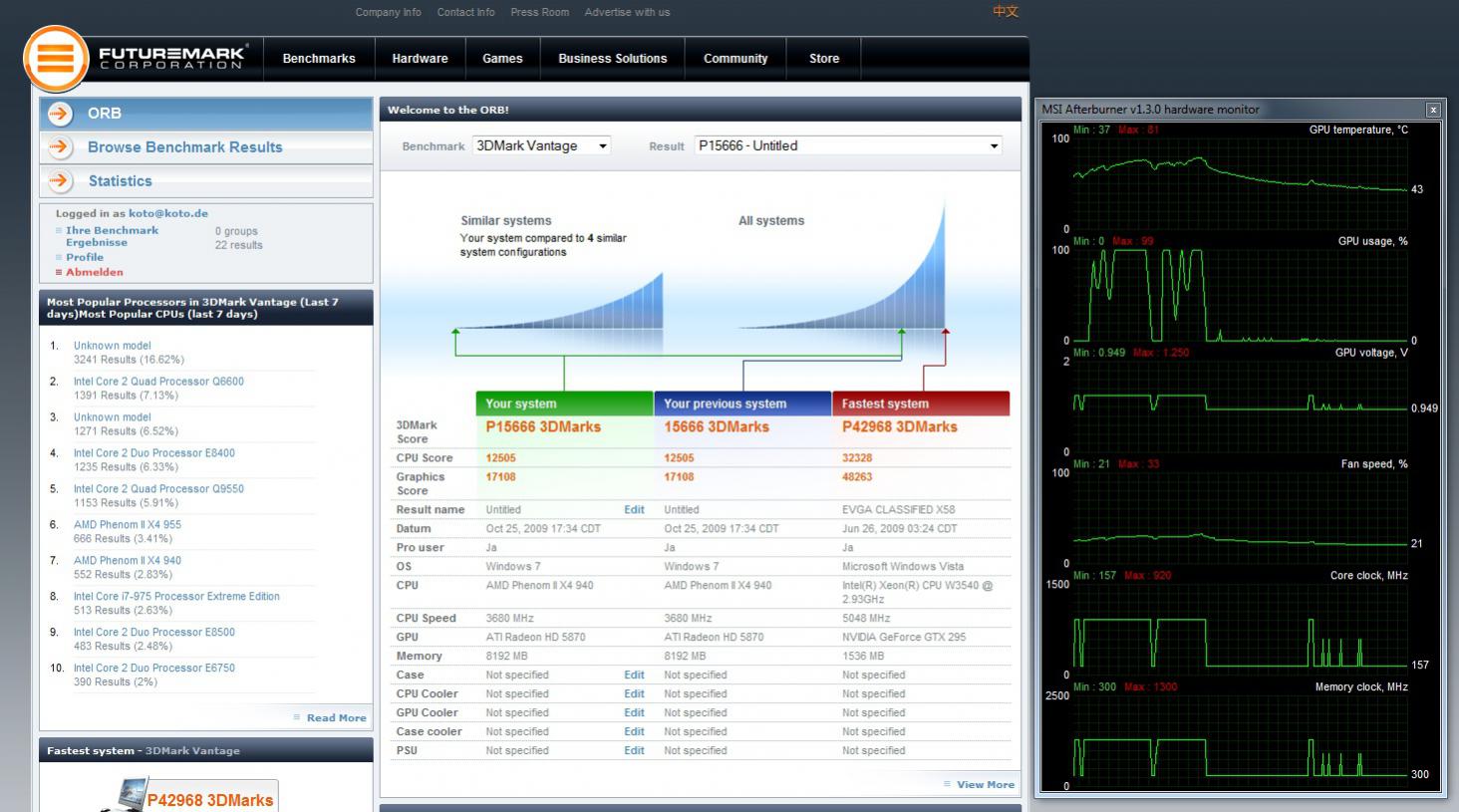Click the Press Room link
This screenshot has height=812, width=1459.
539,12
